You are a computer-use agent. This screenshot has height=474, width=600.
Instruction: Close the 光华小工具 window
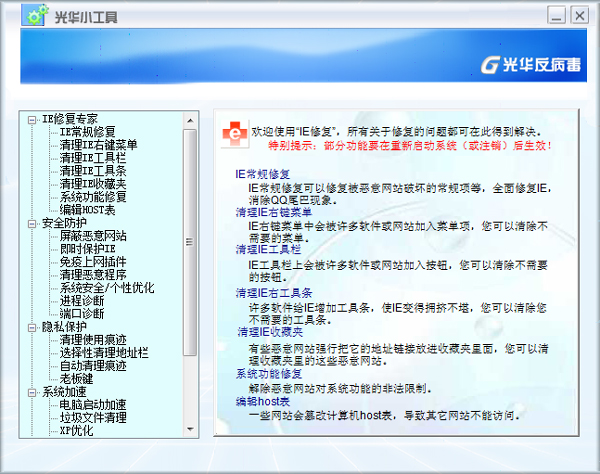click(x=580, y=15)
